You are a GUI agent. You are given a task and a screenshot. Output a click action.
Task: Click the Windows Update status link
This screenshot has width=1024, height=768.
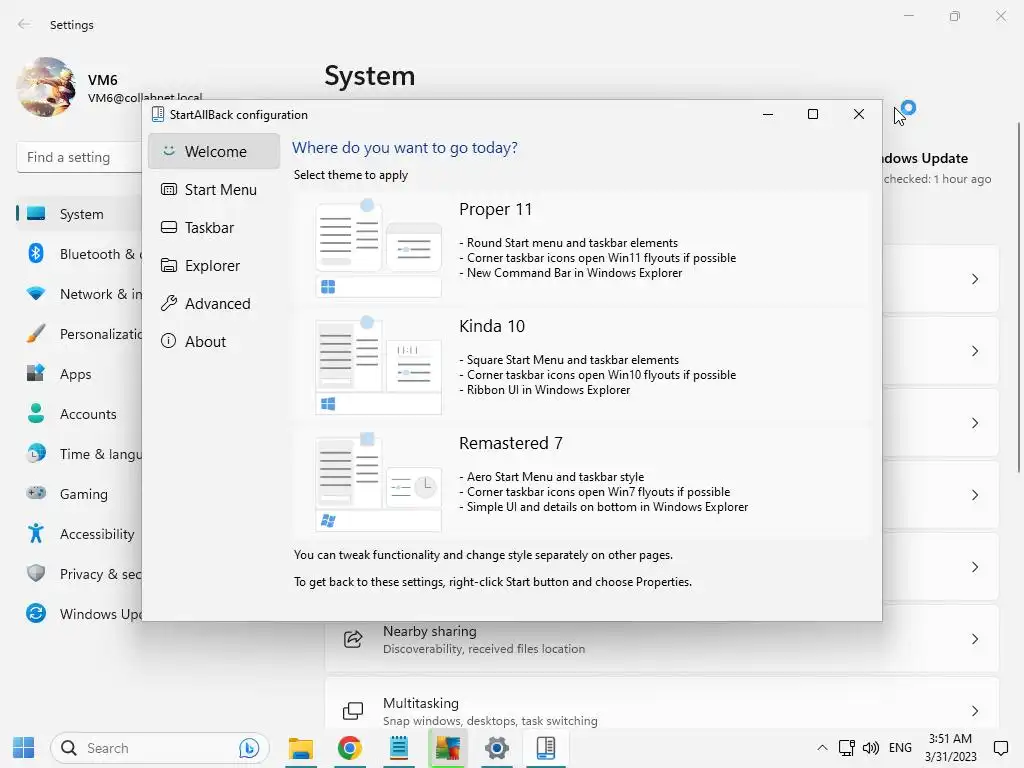coord(936,168)
